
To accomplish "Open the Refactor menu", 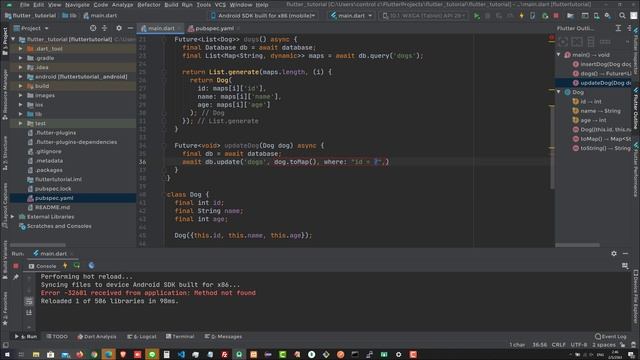I will tap(149, 4).
